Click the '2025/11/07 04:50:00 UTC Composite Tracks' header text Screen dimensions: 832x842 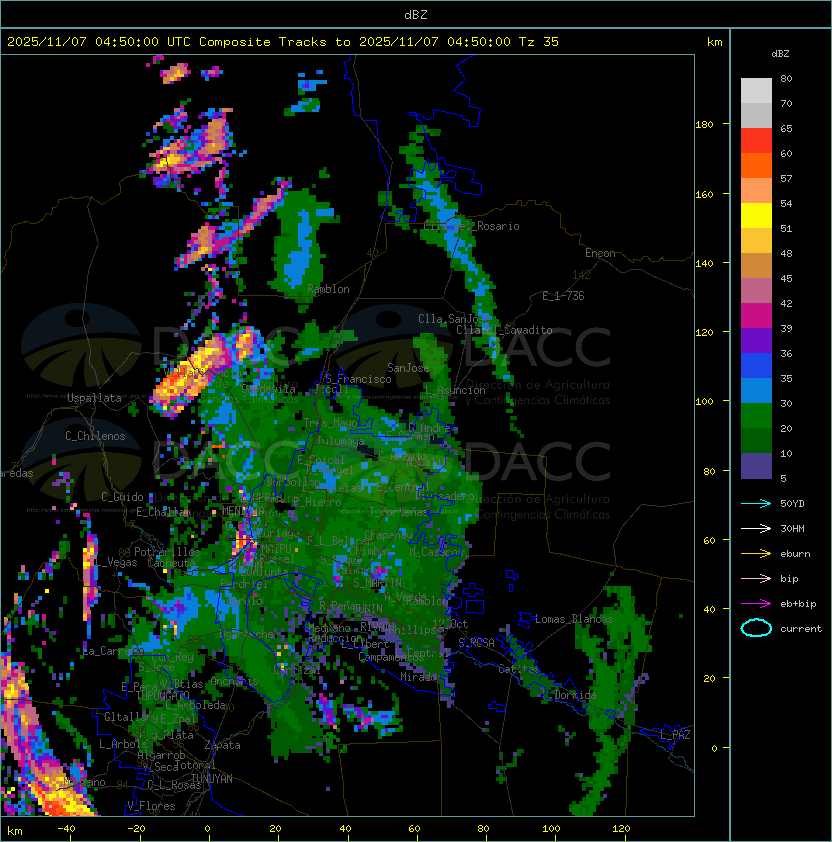(167, 42)
